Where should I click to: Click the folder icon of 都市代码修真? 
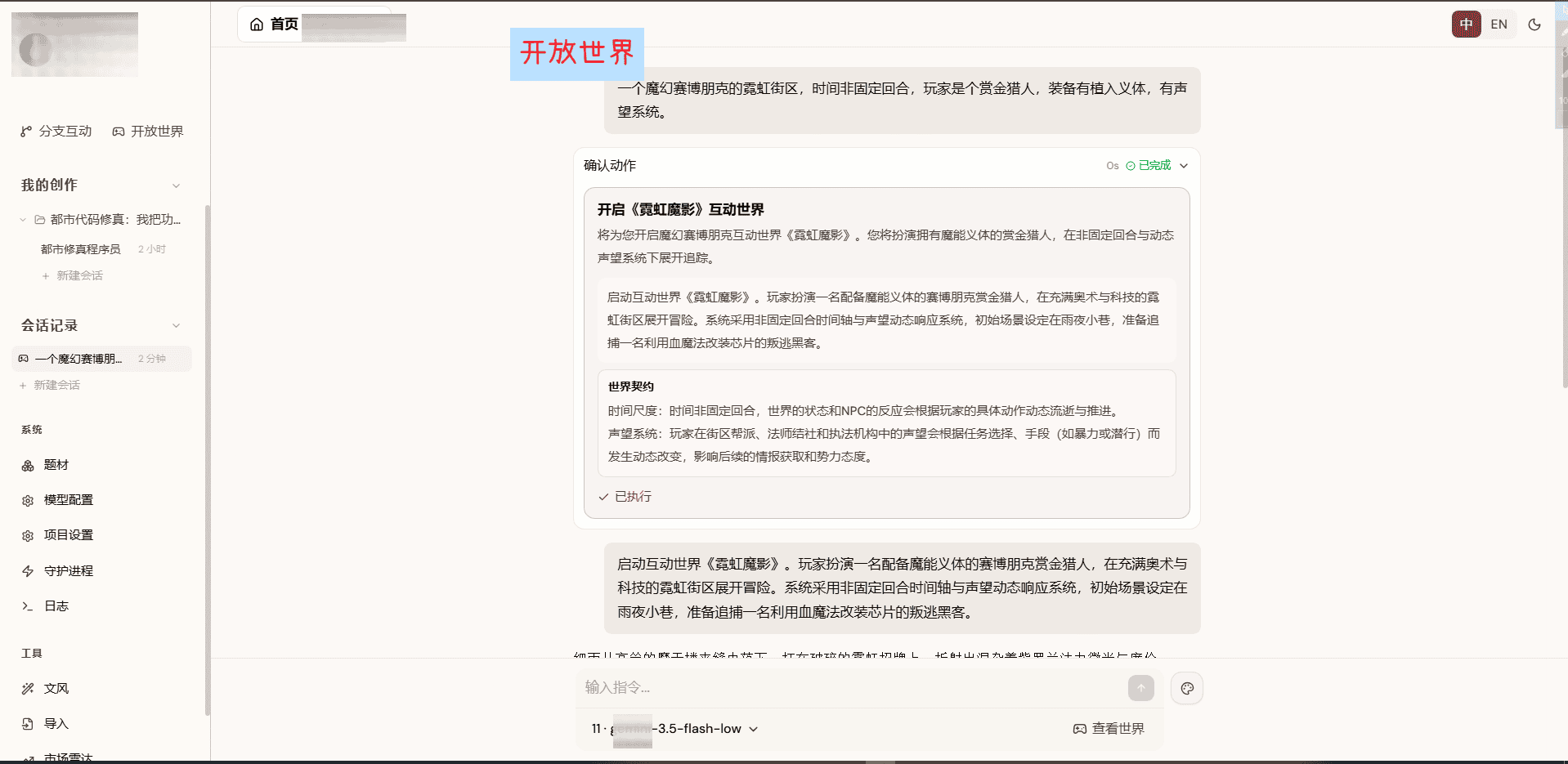(39, 220)
